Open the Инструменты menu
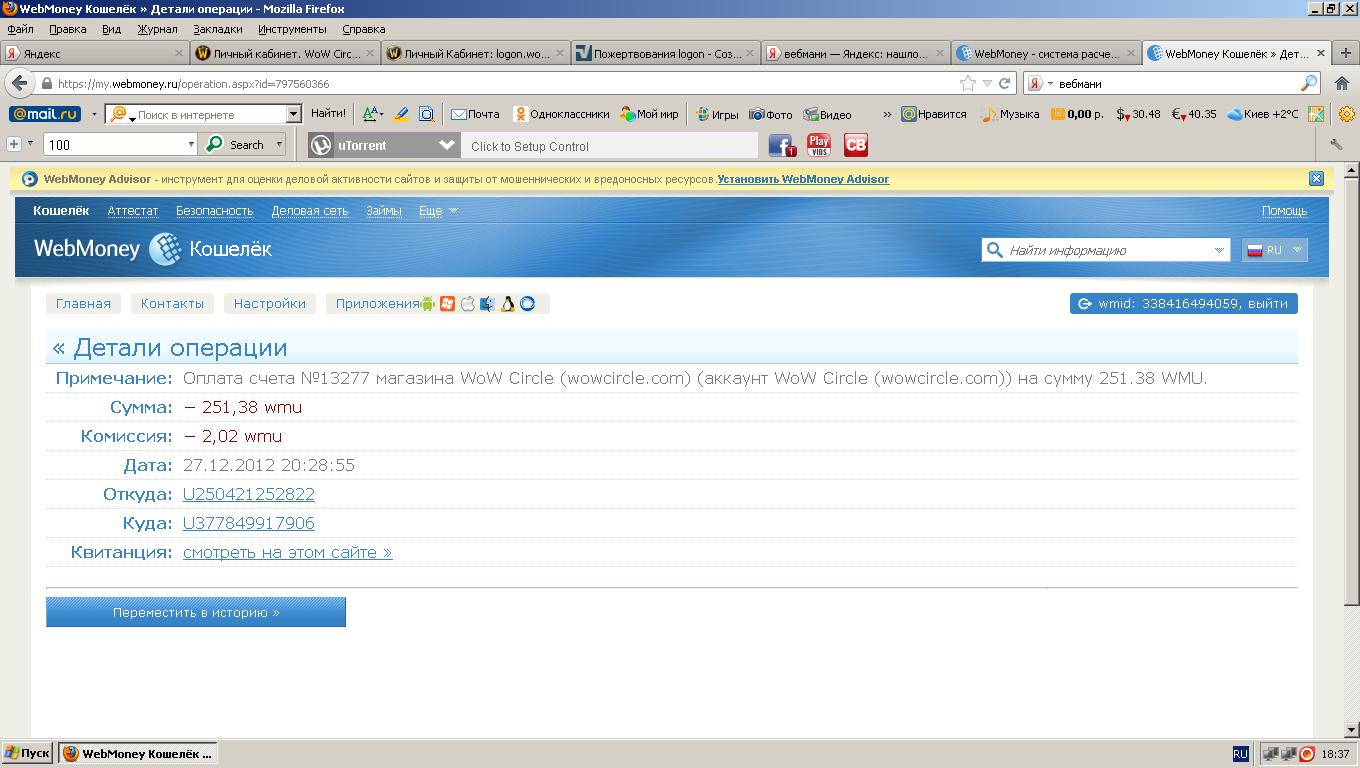 (292, 29)
